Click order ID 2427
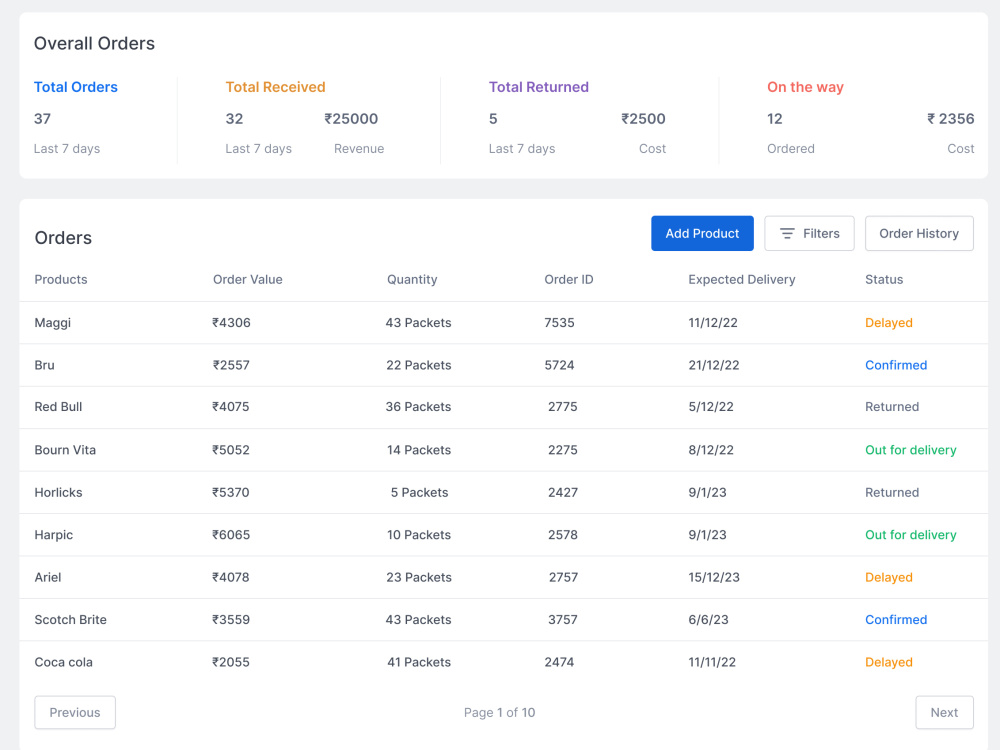This screenshot has width=1000, height=750. (563, 492)
